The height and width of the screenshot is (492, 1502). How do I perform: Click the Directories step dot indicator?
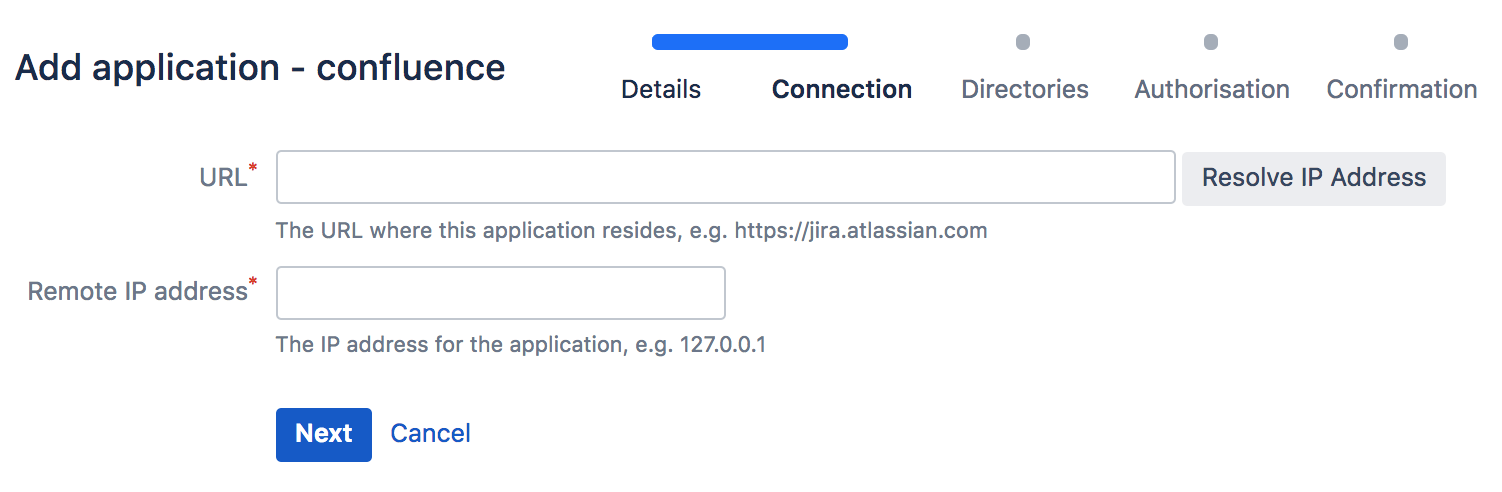coord(1023,42)
